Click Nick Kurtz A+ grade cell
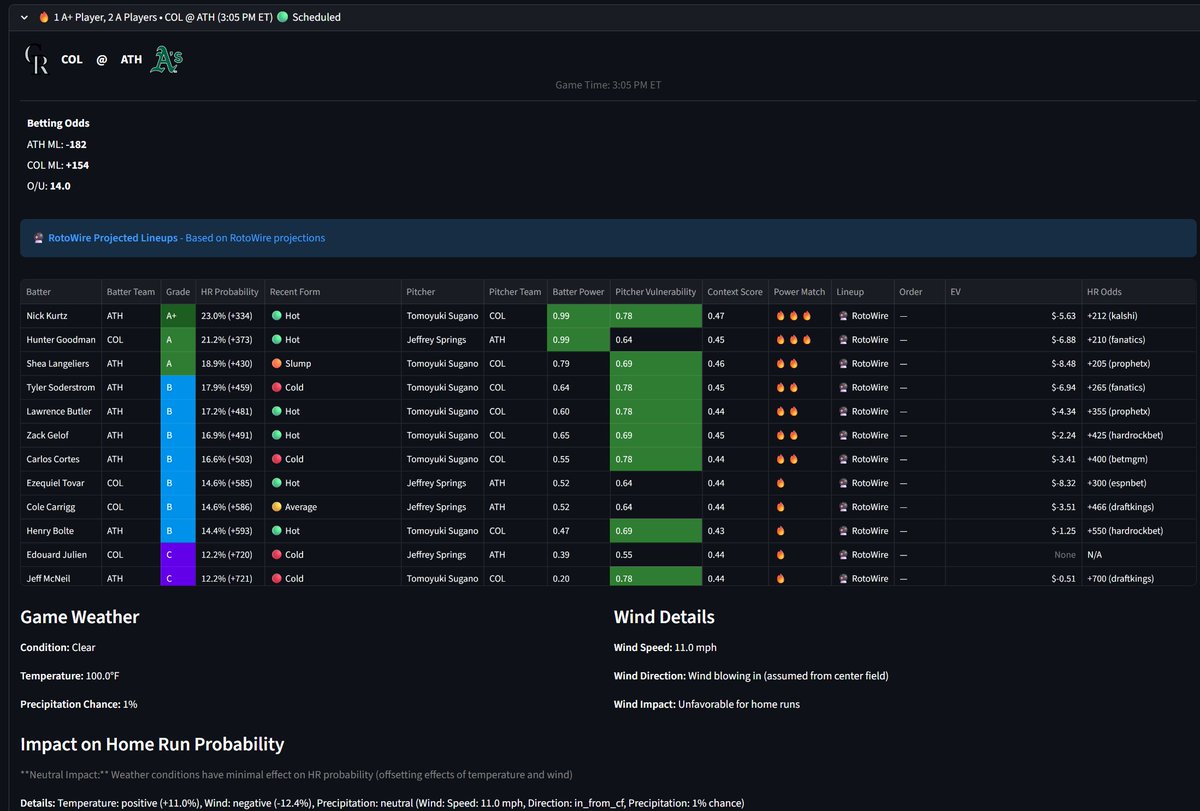Viewport: 1200px width, 811px height. (178, 315)
